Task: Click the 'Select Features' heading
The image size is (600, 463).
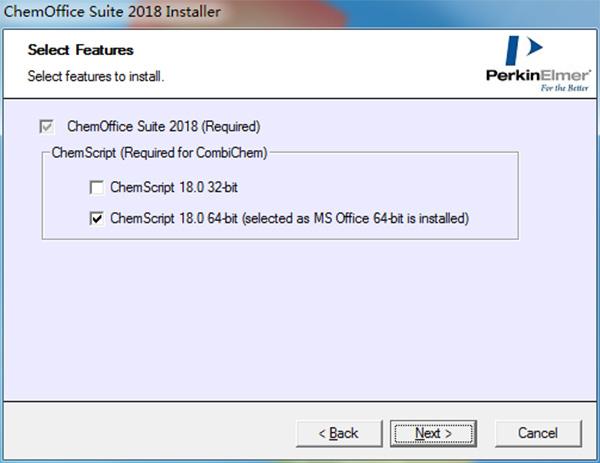Action: tap(80, 50)
